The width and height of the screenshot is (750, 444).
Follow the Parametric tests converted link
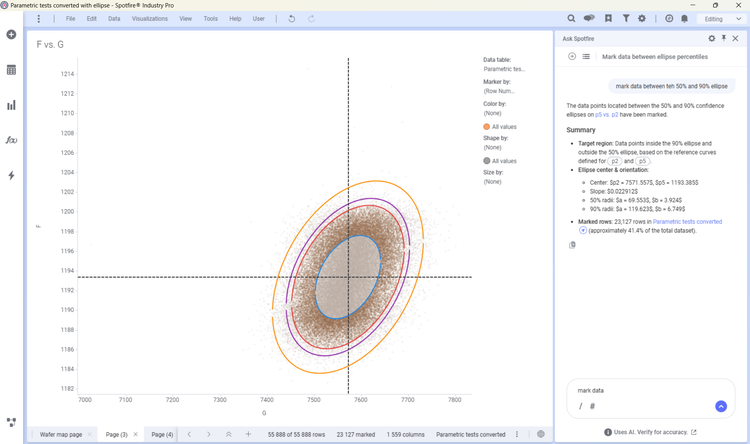pos(687,222)
